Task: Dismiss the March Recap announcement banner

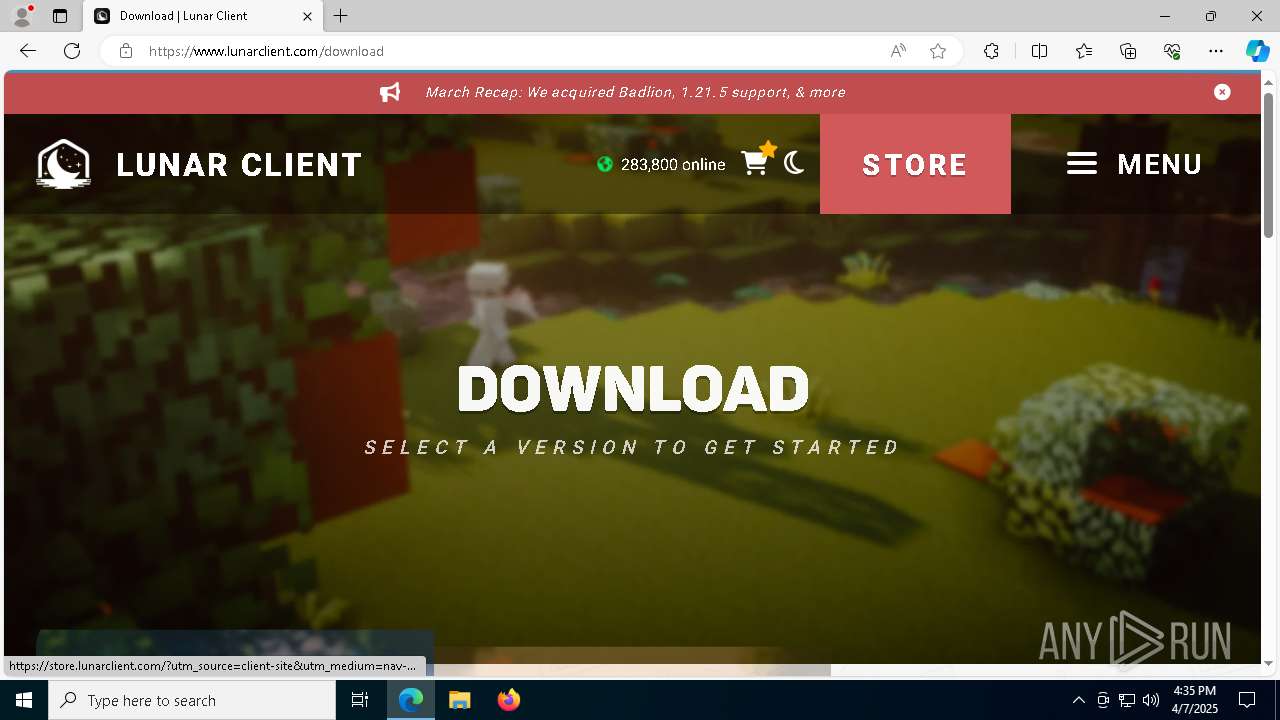Action: tap(1222, 92)
